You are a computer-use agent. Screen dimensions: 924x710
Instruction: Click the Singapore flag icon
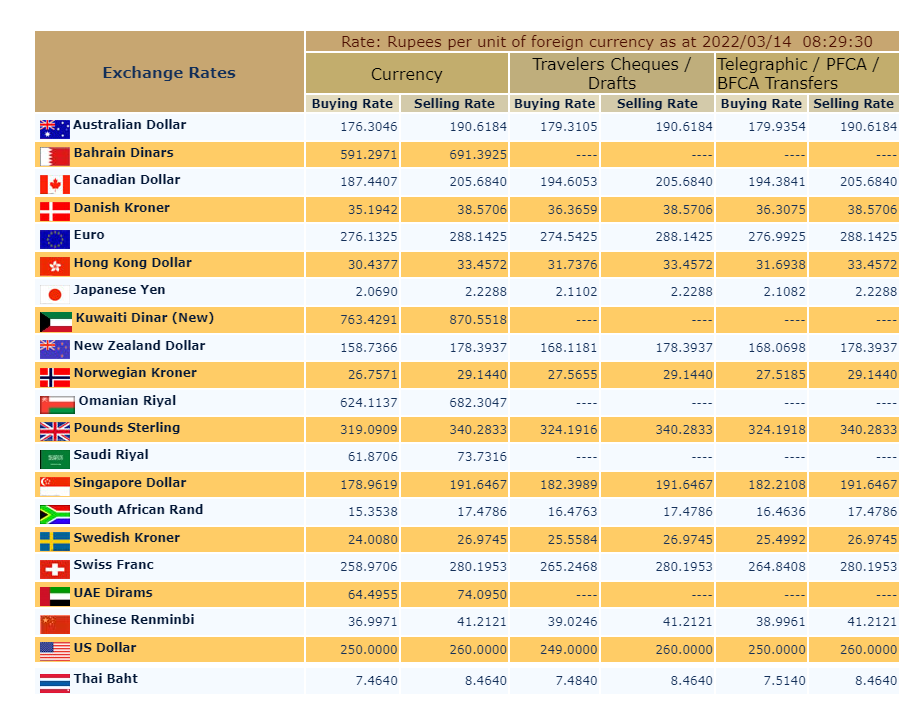click(x=55, y=487)
